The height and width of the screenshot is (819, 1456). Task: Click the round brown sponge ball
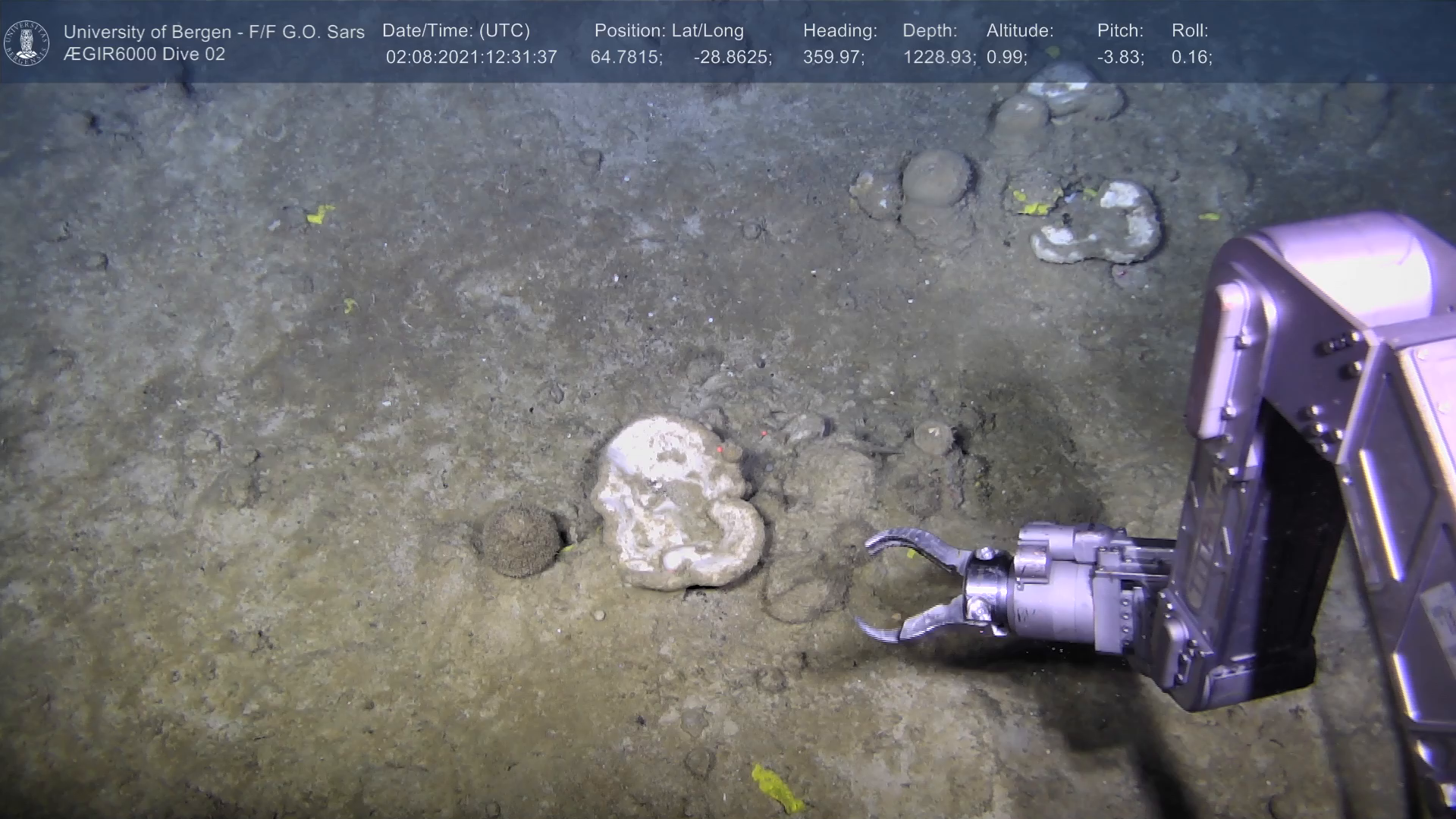521,540
